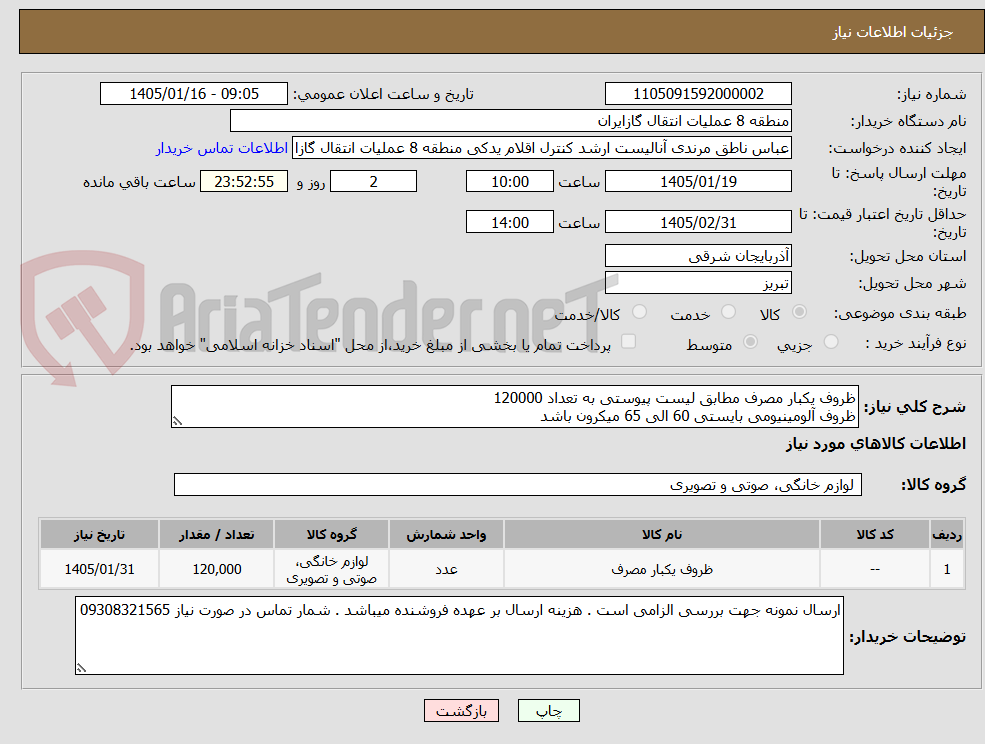The width and height of the screenshot is (985, 744).
Task: Click the جزئیات اطلاعات نیاز header title
Action: (893, 32)
